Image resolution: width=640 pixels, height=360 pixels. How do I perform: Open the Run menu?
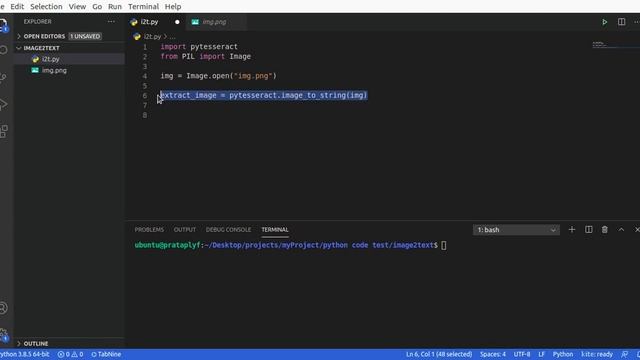[x=115, y=7]
